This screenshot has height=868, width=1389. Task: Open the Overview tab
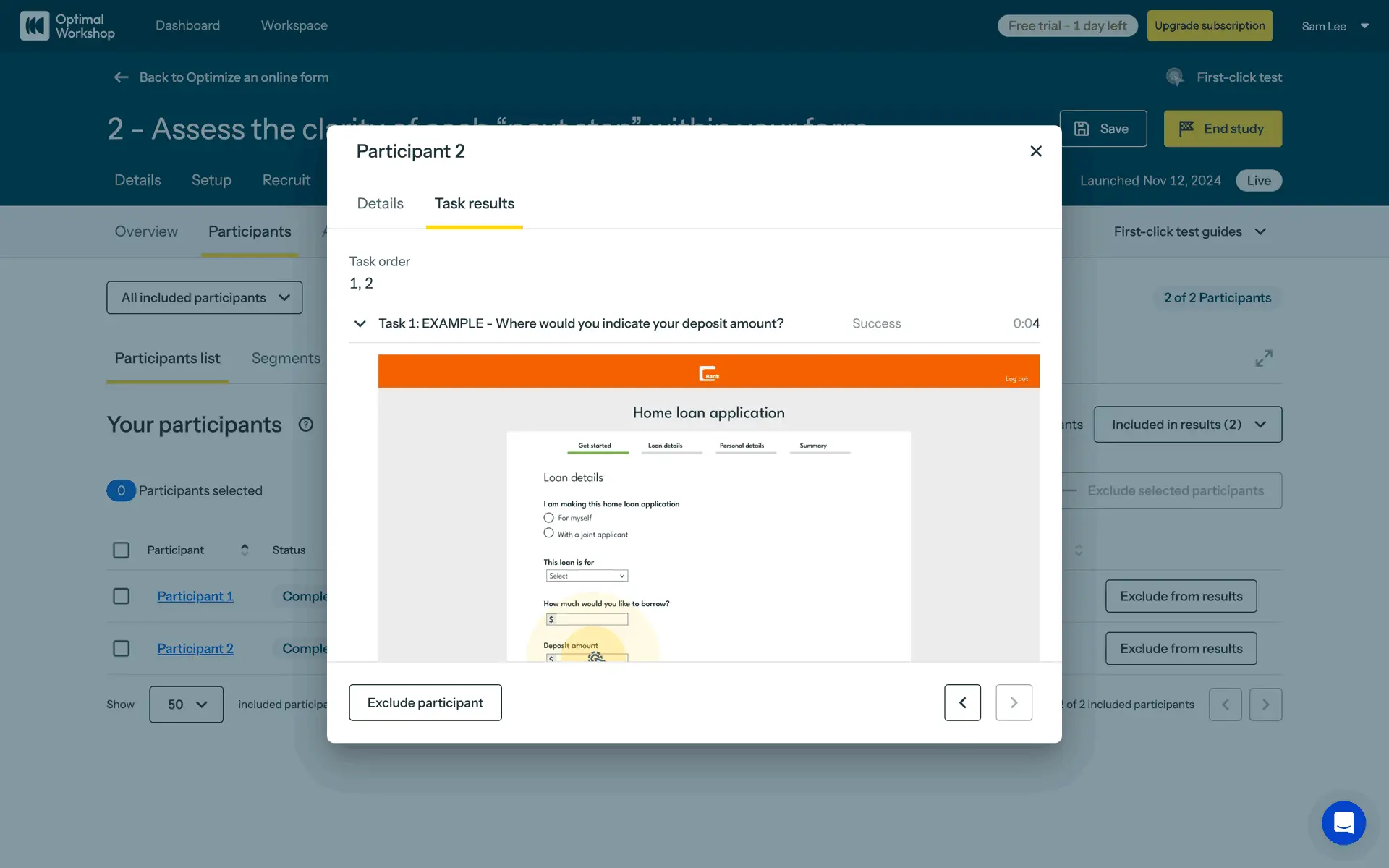coord(145,231)
